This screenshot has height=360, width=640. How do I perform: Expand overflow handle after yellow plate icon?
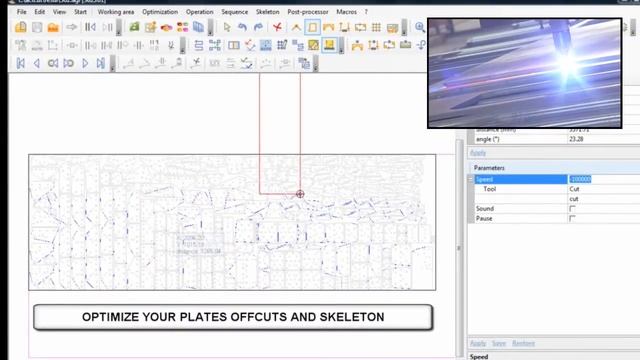[x=341, y=45]
